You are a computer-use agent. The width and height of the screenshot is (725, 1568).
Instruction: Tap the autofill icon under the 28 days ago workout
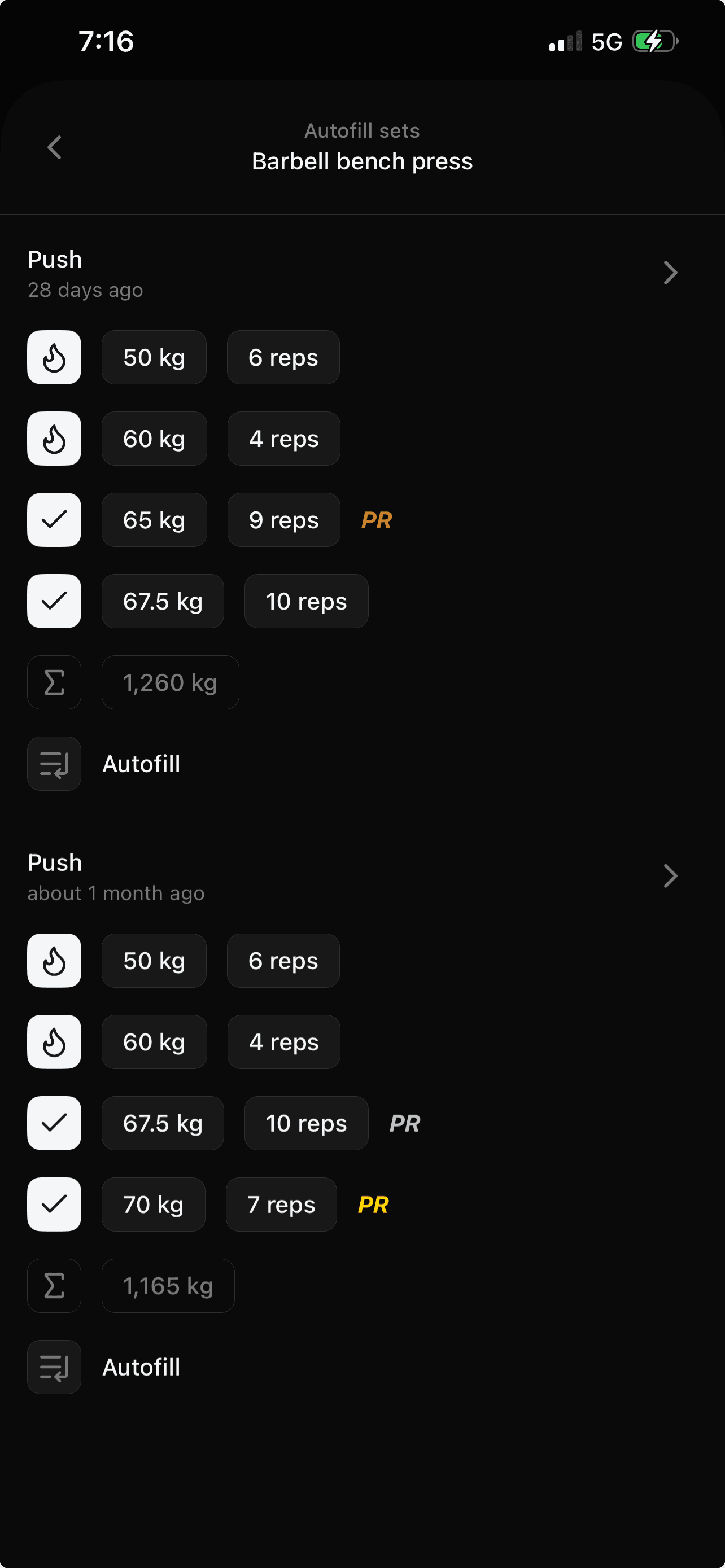54,764
